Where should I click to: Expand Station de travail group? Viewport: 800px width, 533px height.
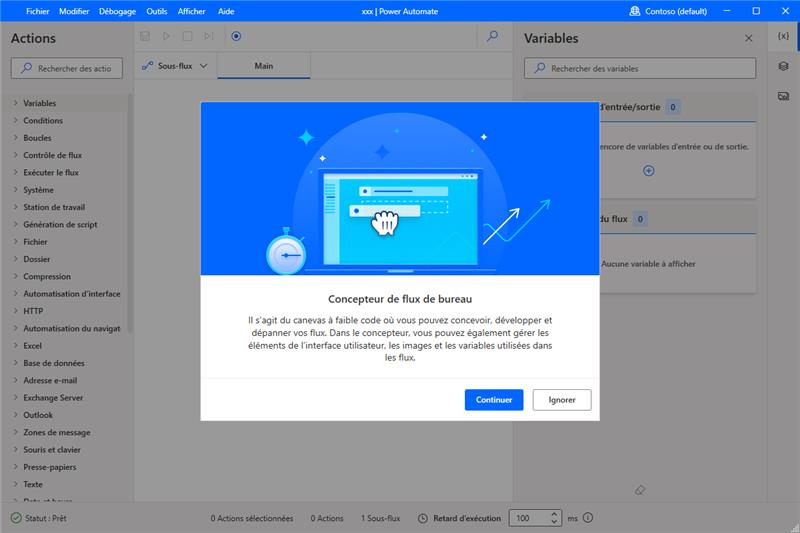coord(65,207)
